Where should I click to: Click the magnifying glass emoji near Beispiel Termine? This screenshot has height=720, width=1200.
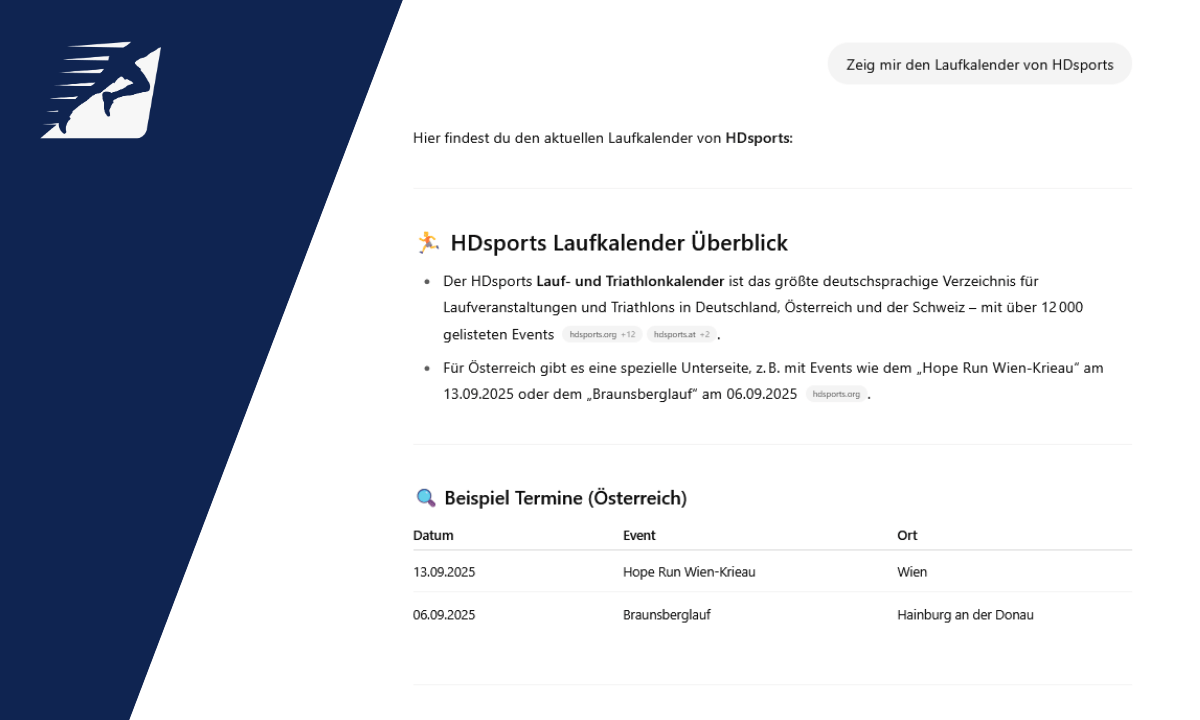[424, 496]
